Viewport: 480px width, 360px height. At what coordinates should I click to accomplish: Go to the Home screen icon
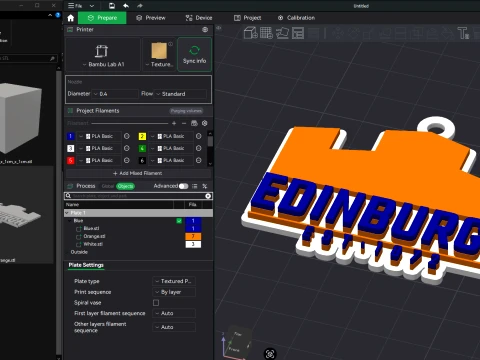point(70,18)
